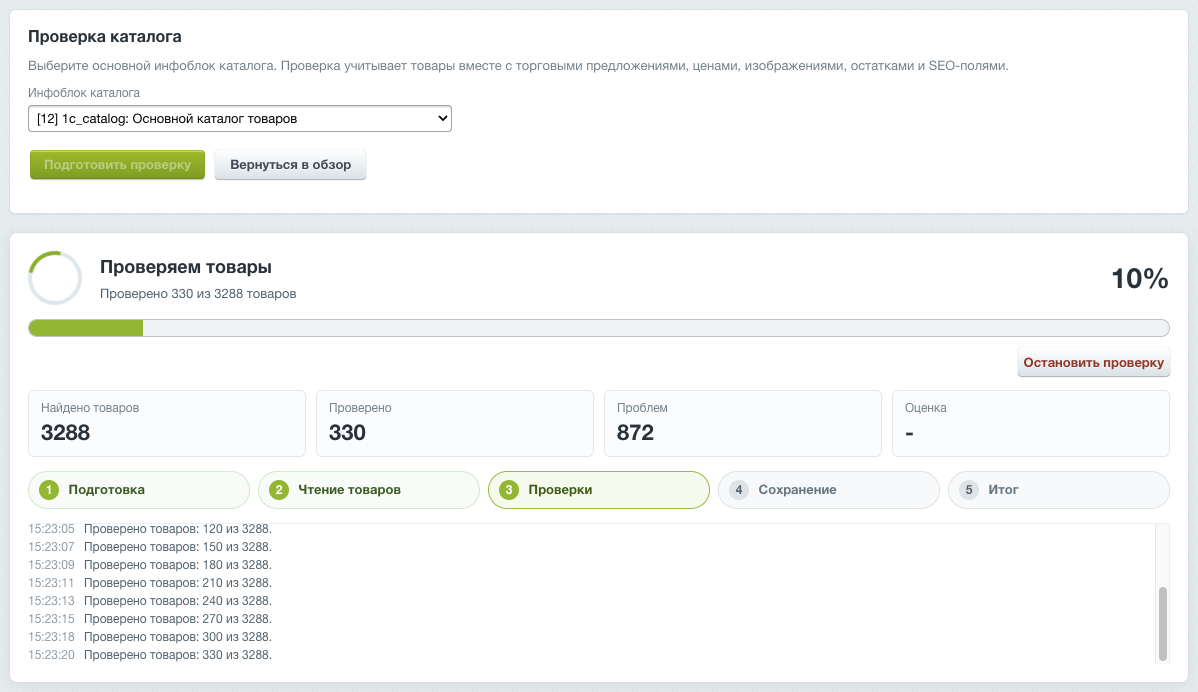The height and width of the screenshot is (692, 1198).
Task: Click step number 1 badge icon
Action: click(x=49, y=490)
